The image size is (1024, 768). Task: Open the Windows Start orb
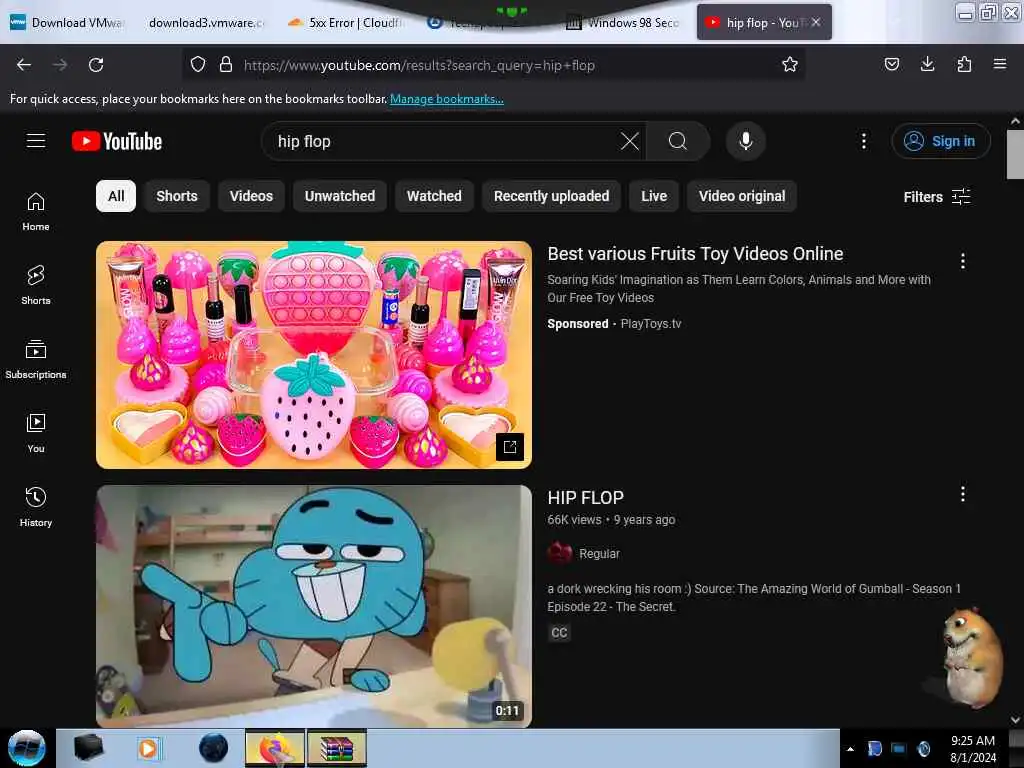click(x=27, y=748)
